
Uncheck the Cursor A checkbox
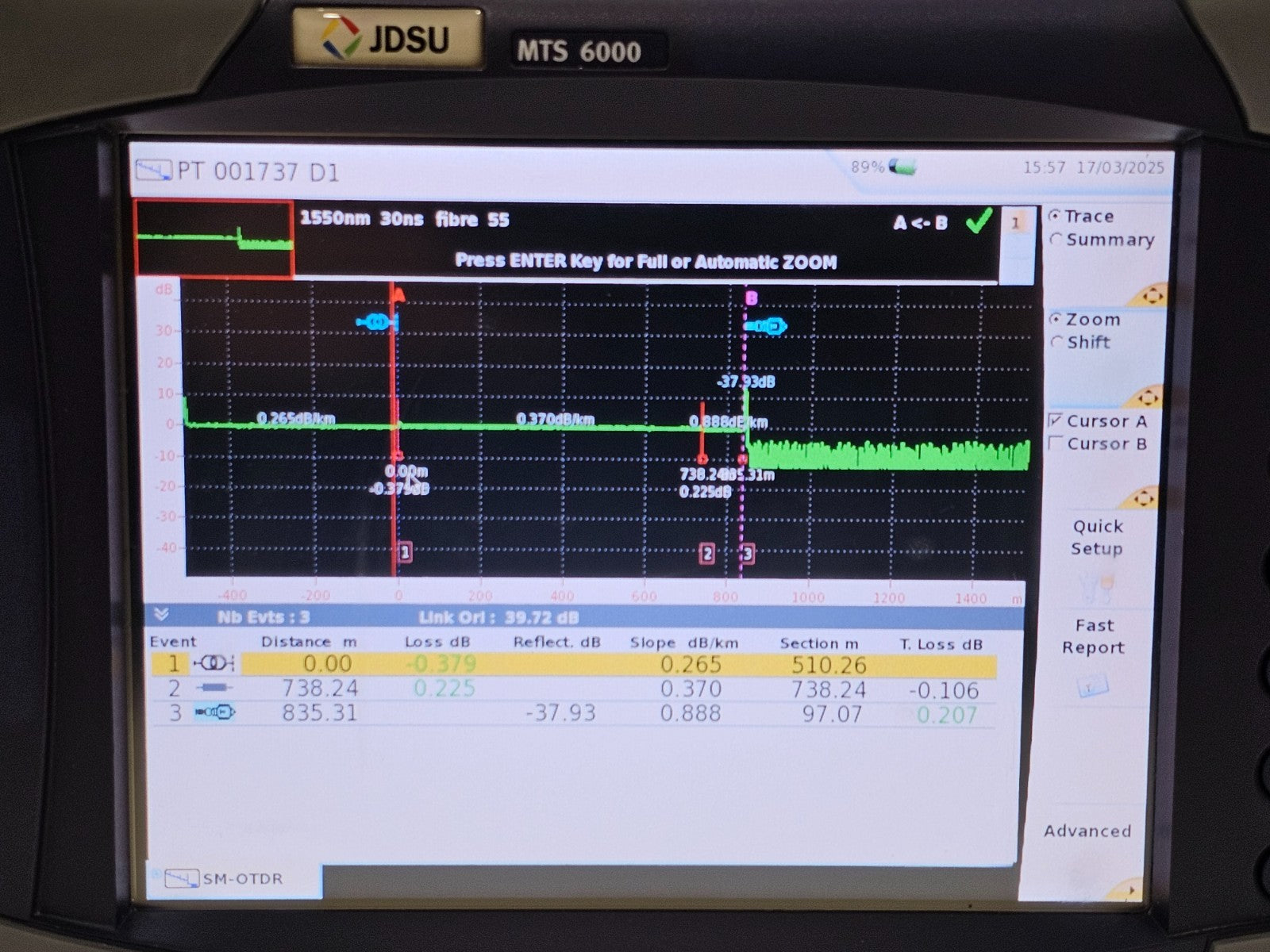click(x=1056, y=421)
